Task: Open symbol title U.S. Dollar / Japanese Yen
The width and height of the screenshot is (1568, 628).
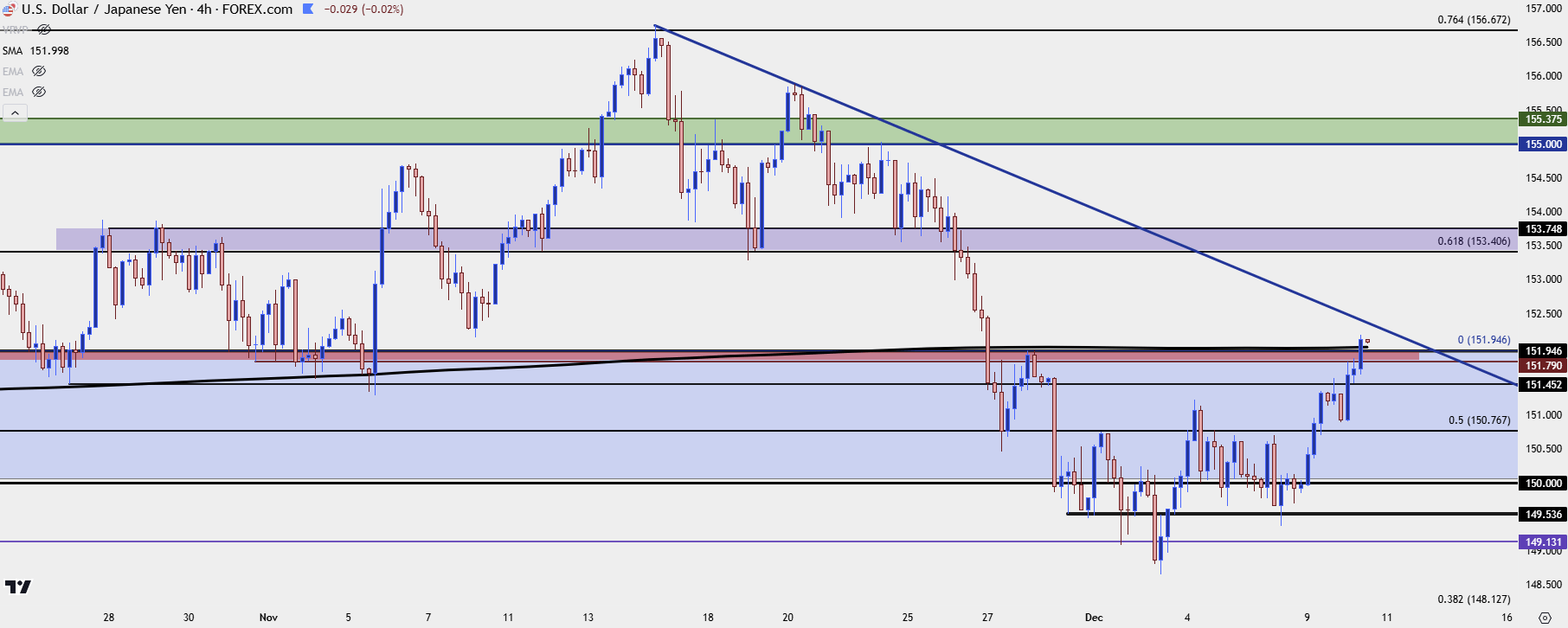Action: click(x=103, y=9)
